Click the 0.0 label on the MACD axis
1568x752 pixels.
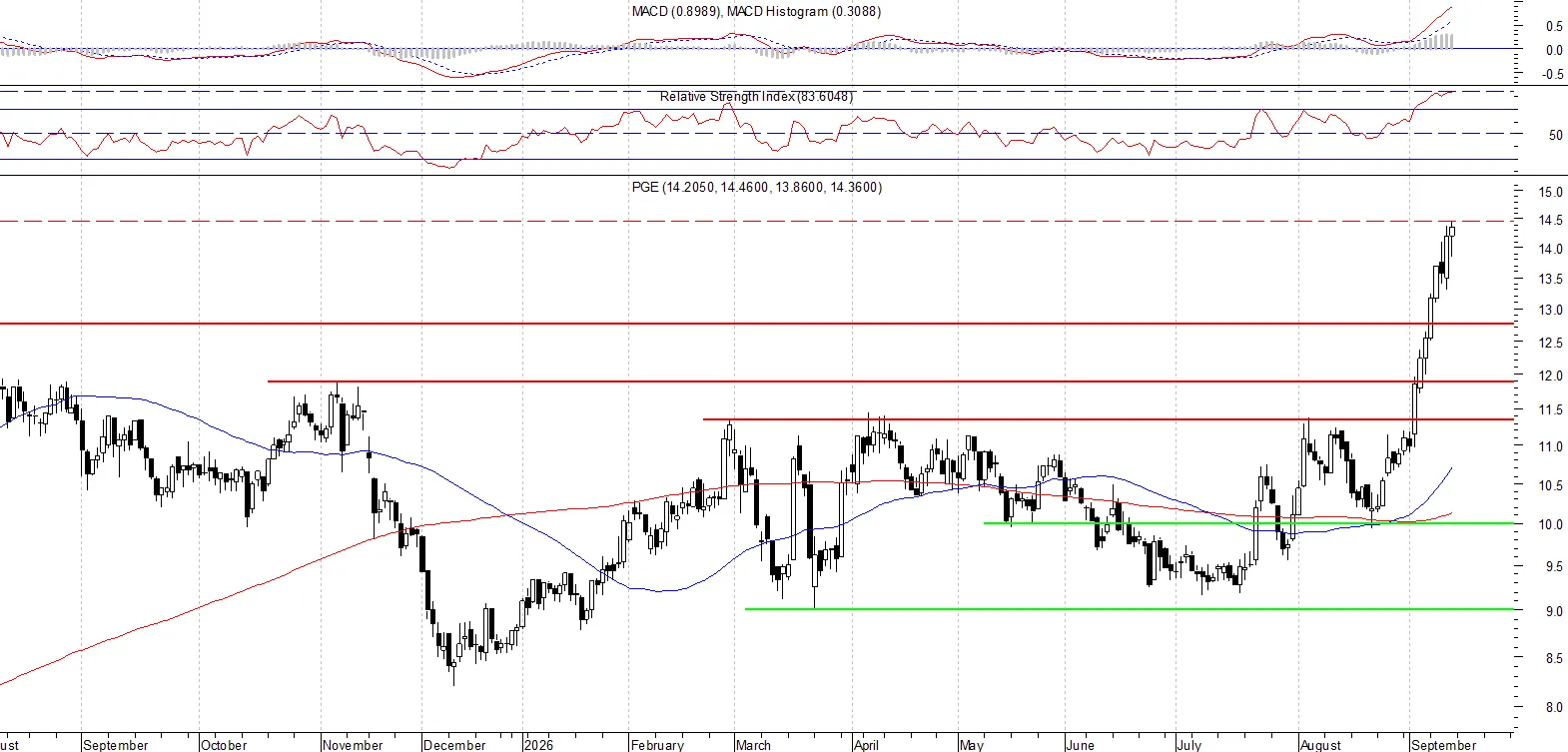click(1554, 50)
